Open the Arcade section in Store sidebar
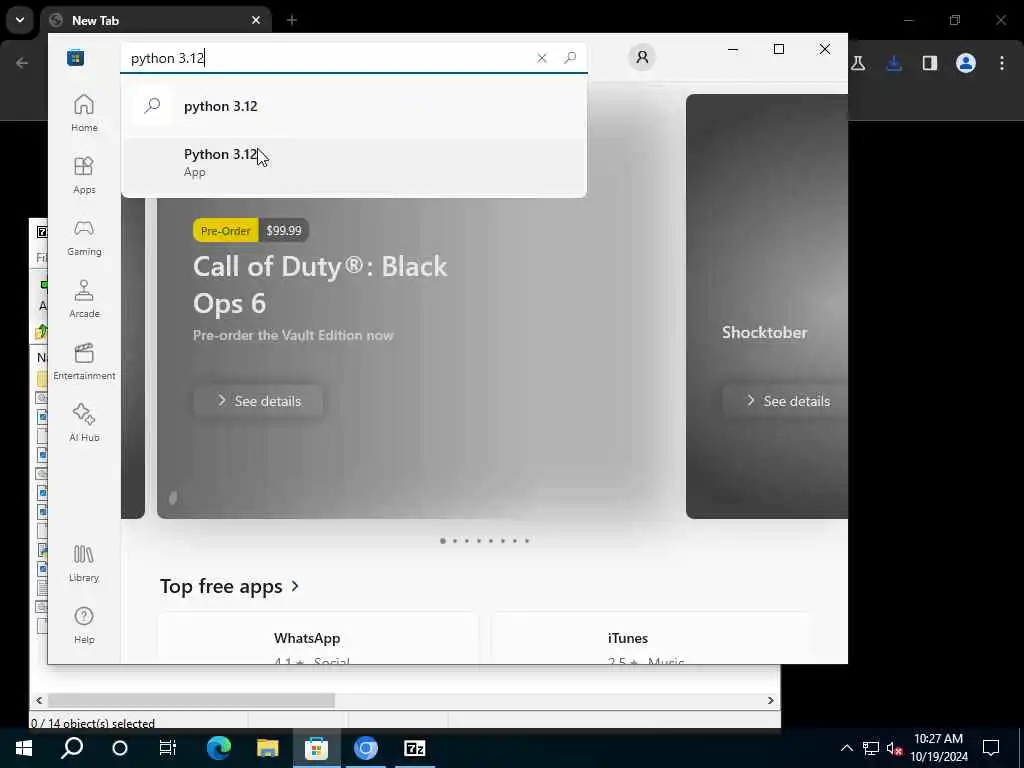 [84, 299]
